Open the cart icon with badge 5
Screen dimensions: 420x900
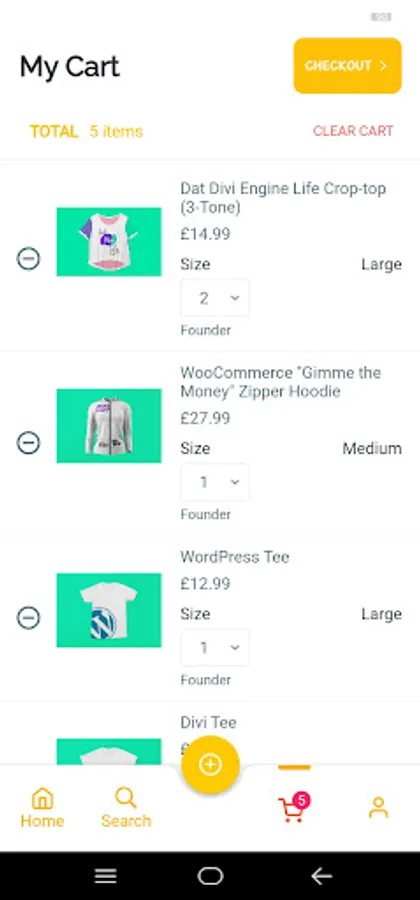point(294,808)
